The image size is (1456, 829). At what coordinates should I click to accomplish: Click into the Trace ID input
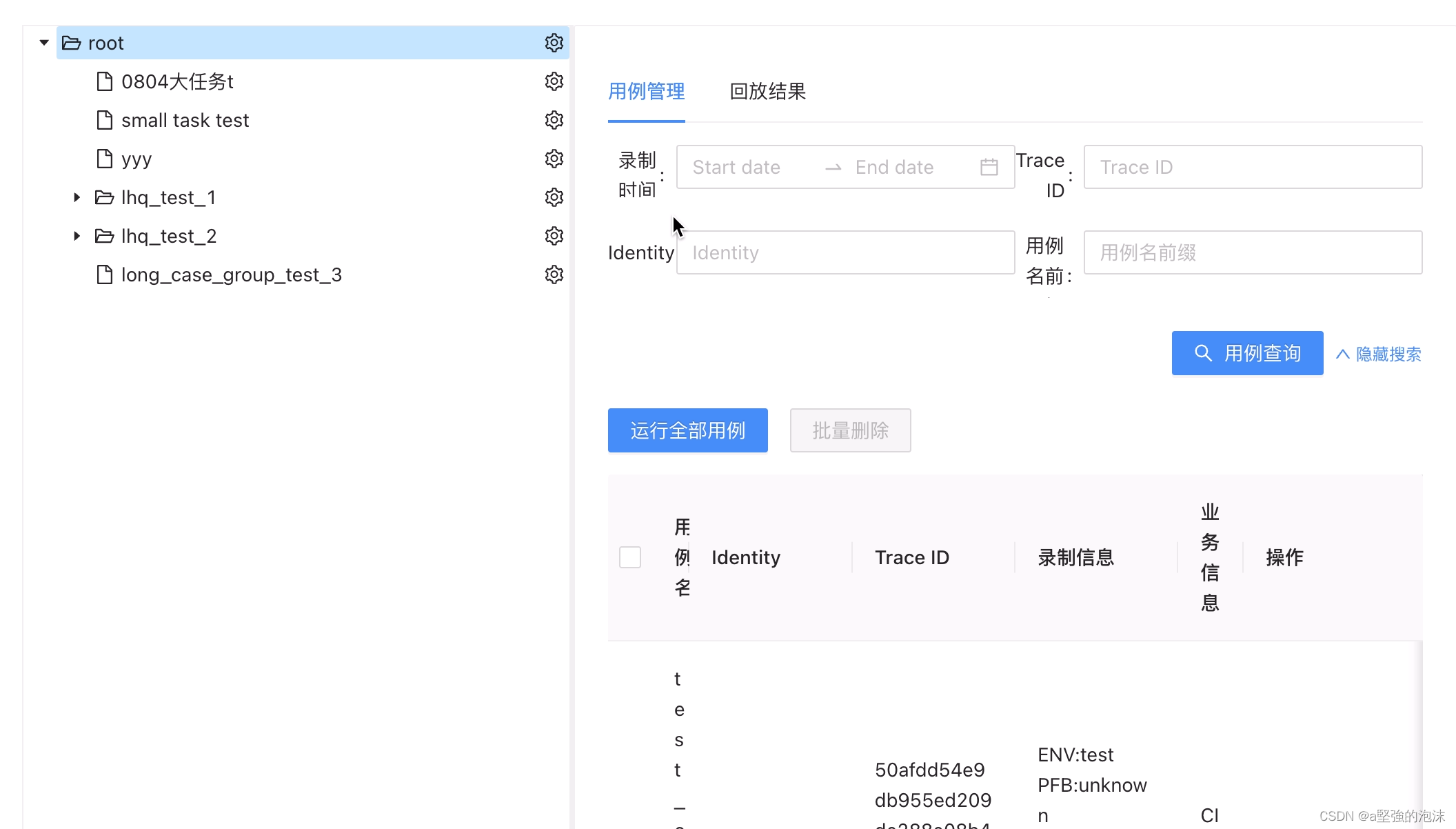[1253, 167]
